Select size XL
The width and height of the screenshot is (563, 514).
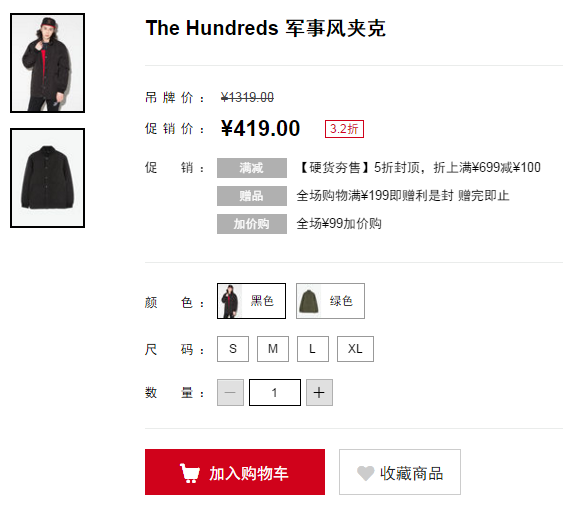pyautogui.click(x=355, y=349)
